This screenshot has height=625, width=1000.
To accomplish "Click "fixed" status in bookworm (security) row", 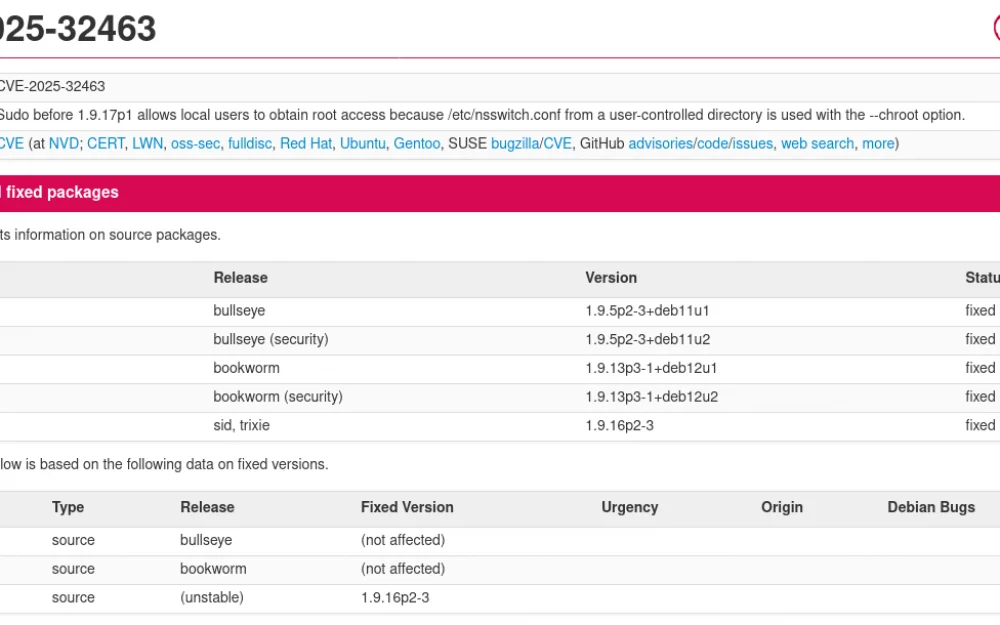I will pyautogui.click(x=980, y=397).
